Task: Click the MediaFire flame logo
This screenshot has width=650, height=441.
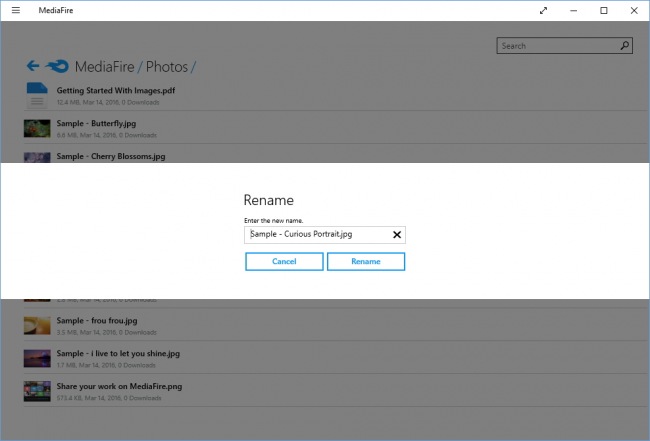Action: (57, 66)
